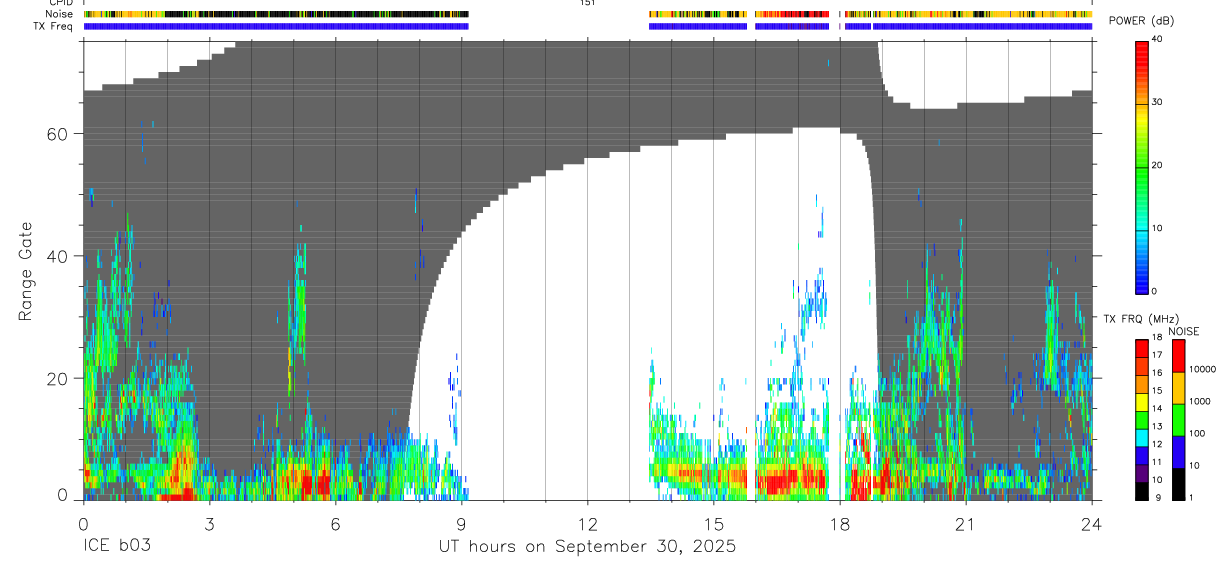Select the green 13-14 MHz frequency swatch
Viewport: 1228px width, 567px height.
coord(1142,420)
